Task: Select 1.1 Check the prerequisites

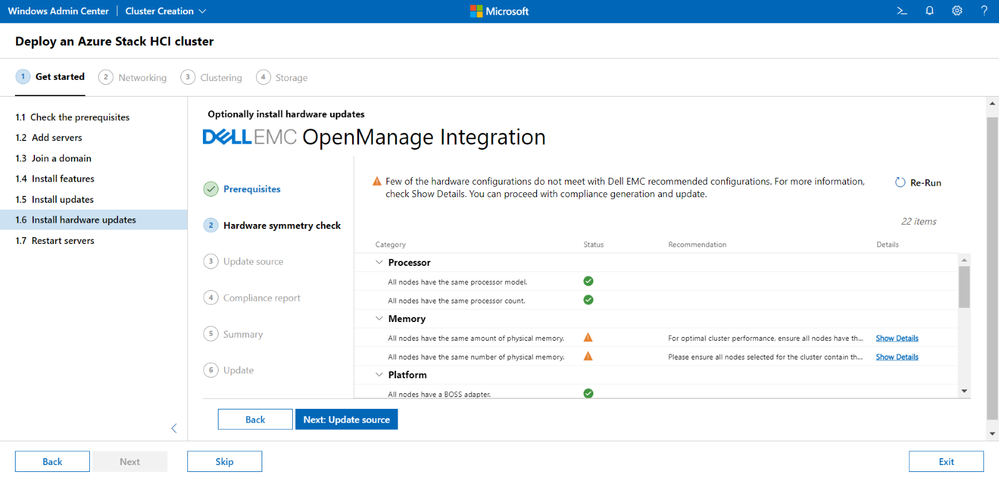Action: tap(94, 117)
